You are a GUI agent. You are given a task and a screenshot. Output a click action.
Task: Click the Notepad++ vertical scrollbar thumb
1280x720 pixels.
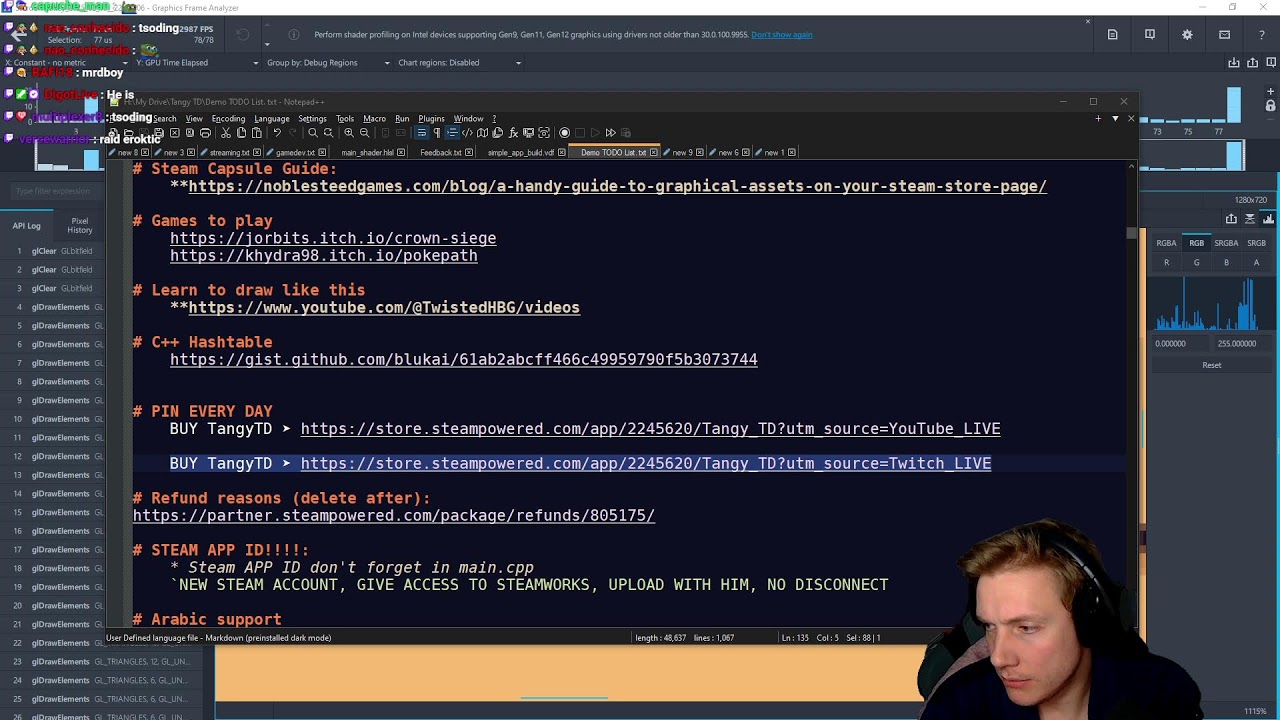click(x=1131, y=233)
